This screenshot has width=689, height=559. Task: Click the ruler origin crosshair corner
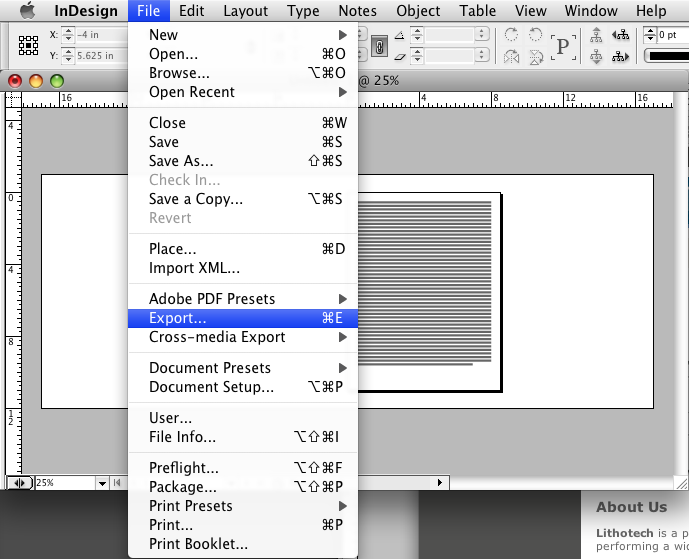[x=13, y=100]
